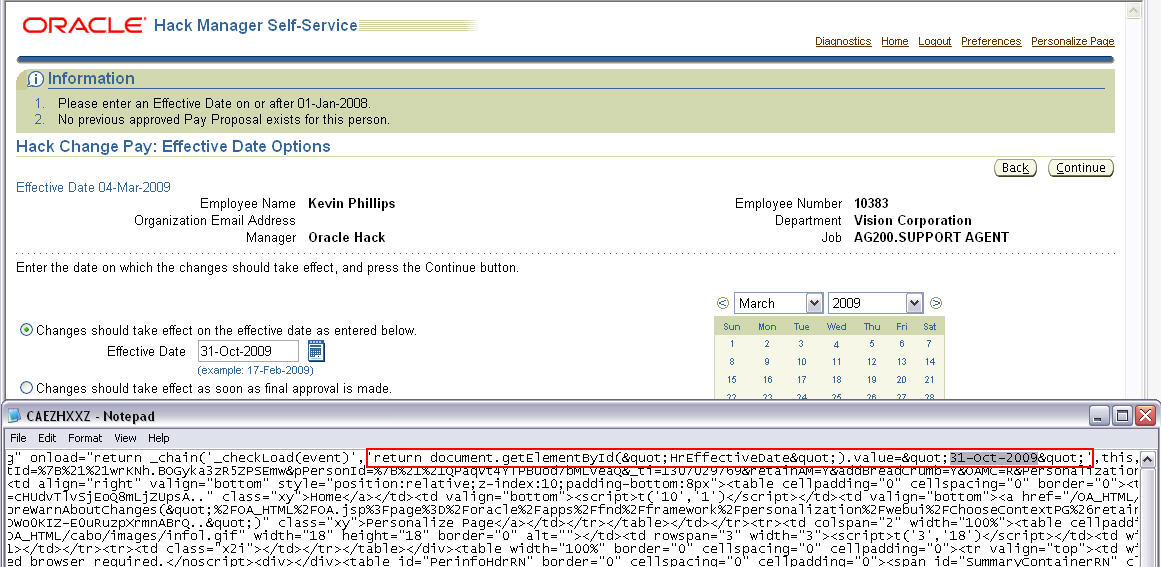Click department Vision Corporation text
Viewport: 1161px width, 567px height.
[x=912, y=221]
